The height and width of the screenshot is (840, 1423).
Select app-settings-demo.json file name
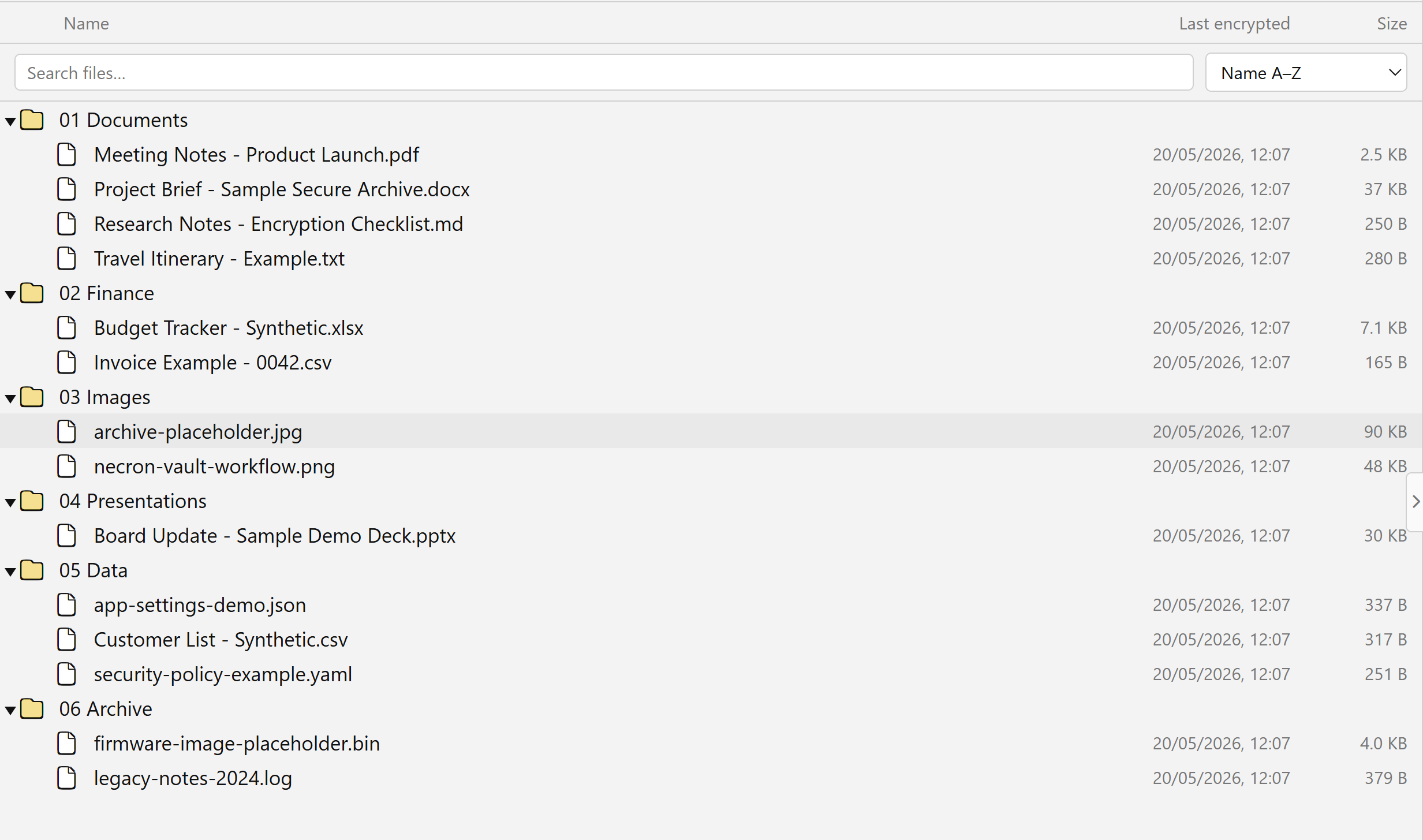point(200,605)
